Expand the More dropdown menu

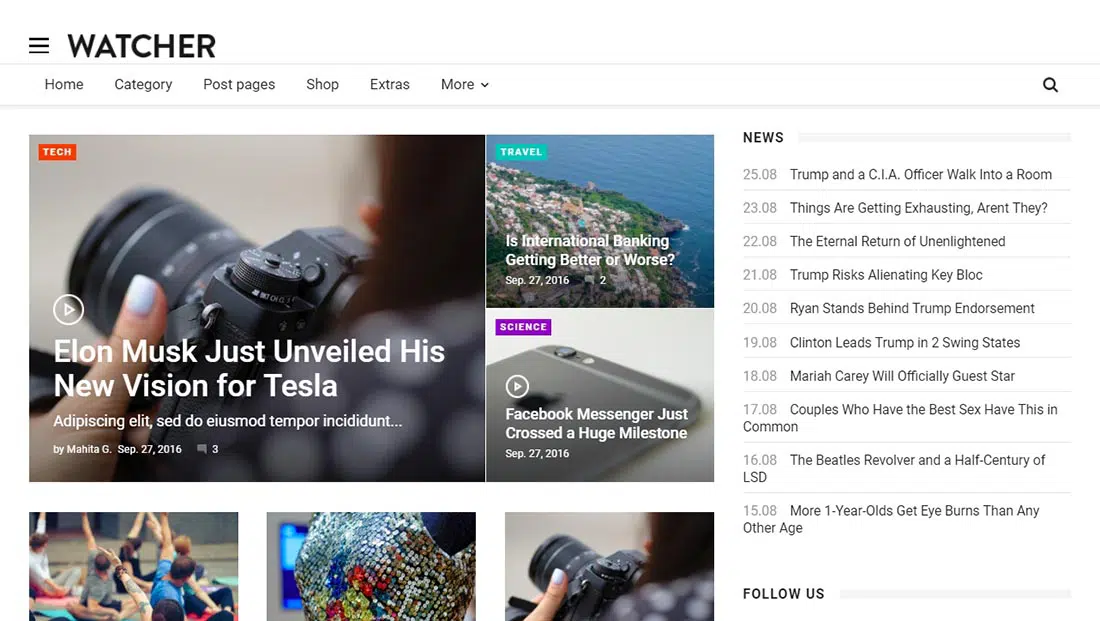point(464,85)
